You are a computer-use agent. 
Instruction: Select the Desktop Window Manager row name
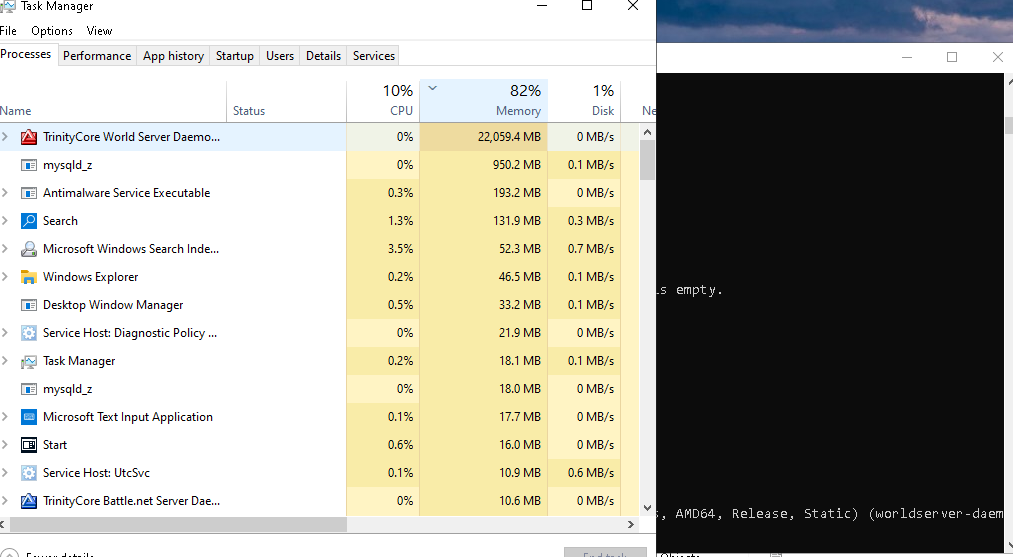pyautogui.click(x=113, y=305)
